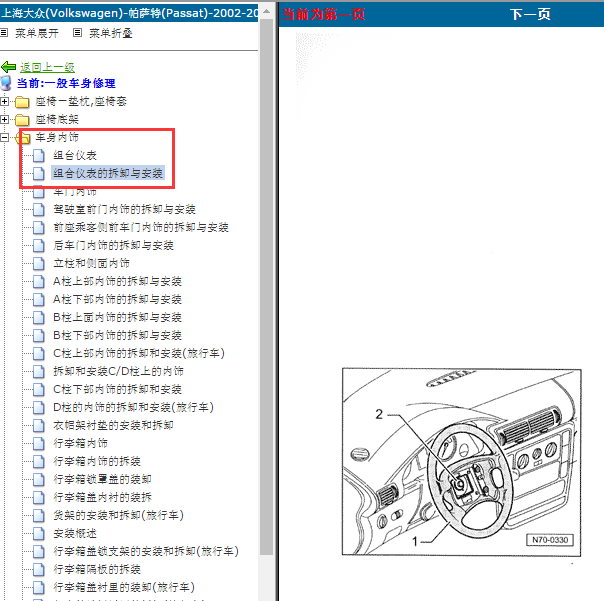604x601 pixels.
Task: Open 安装概述 entry
Action: click(x=75, y=534)
